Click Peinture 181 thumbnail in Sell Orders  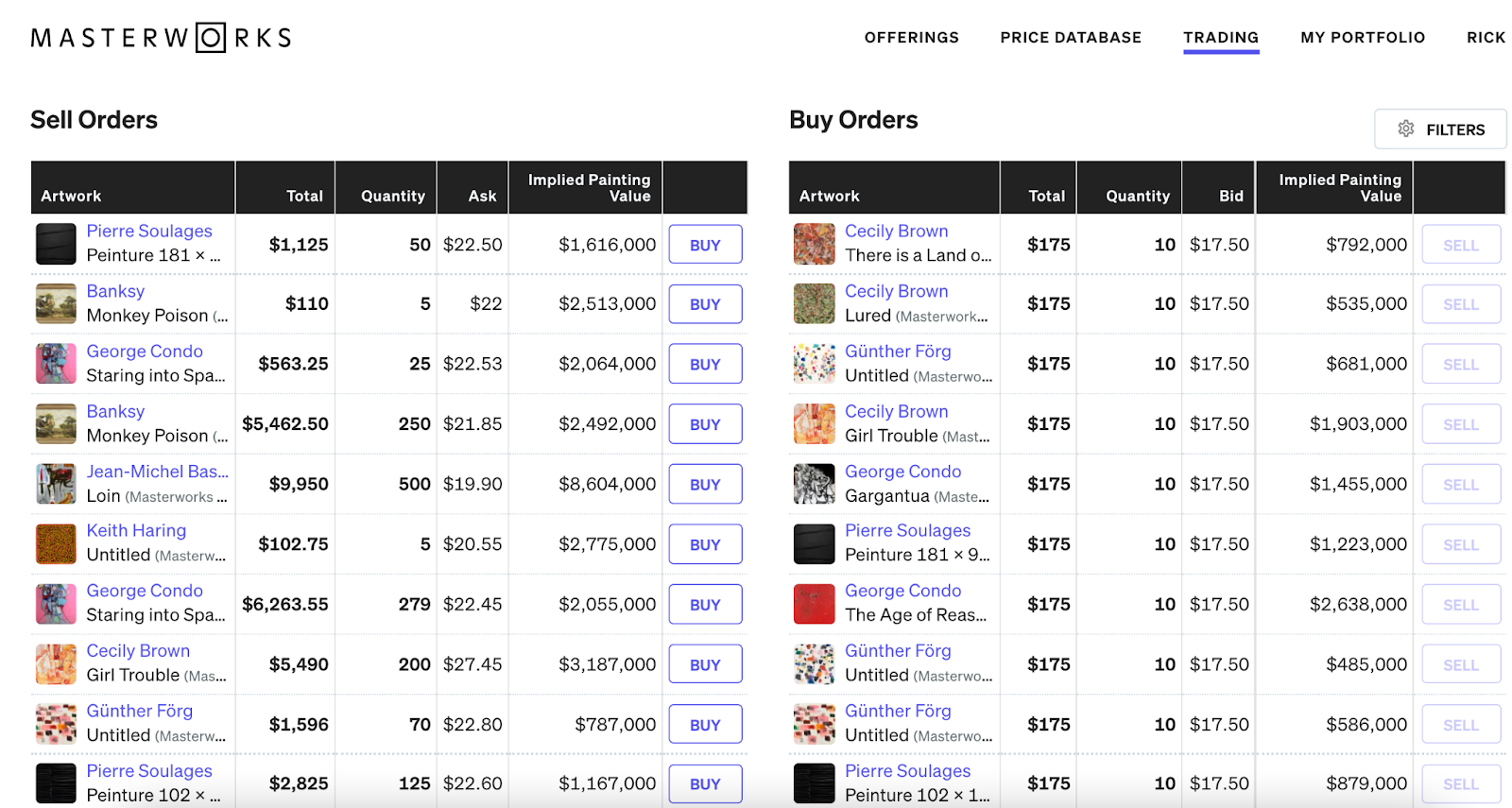(x=56, y=244)
